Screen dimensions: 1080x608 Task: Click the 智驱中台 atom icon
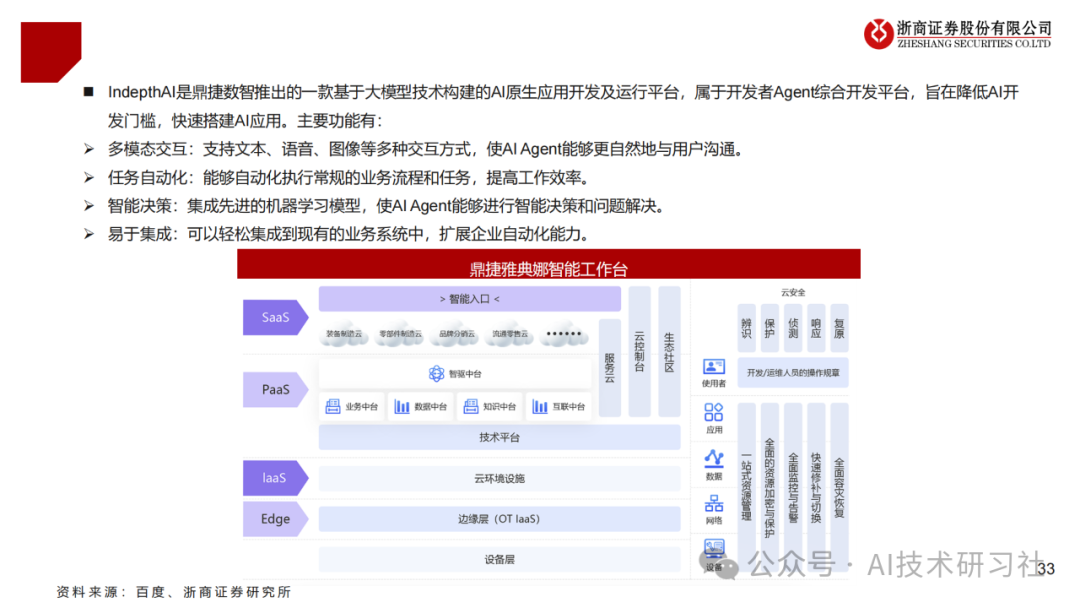coord(436,373)
